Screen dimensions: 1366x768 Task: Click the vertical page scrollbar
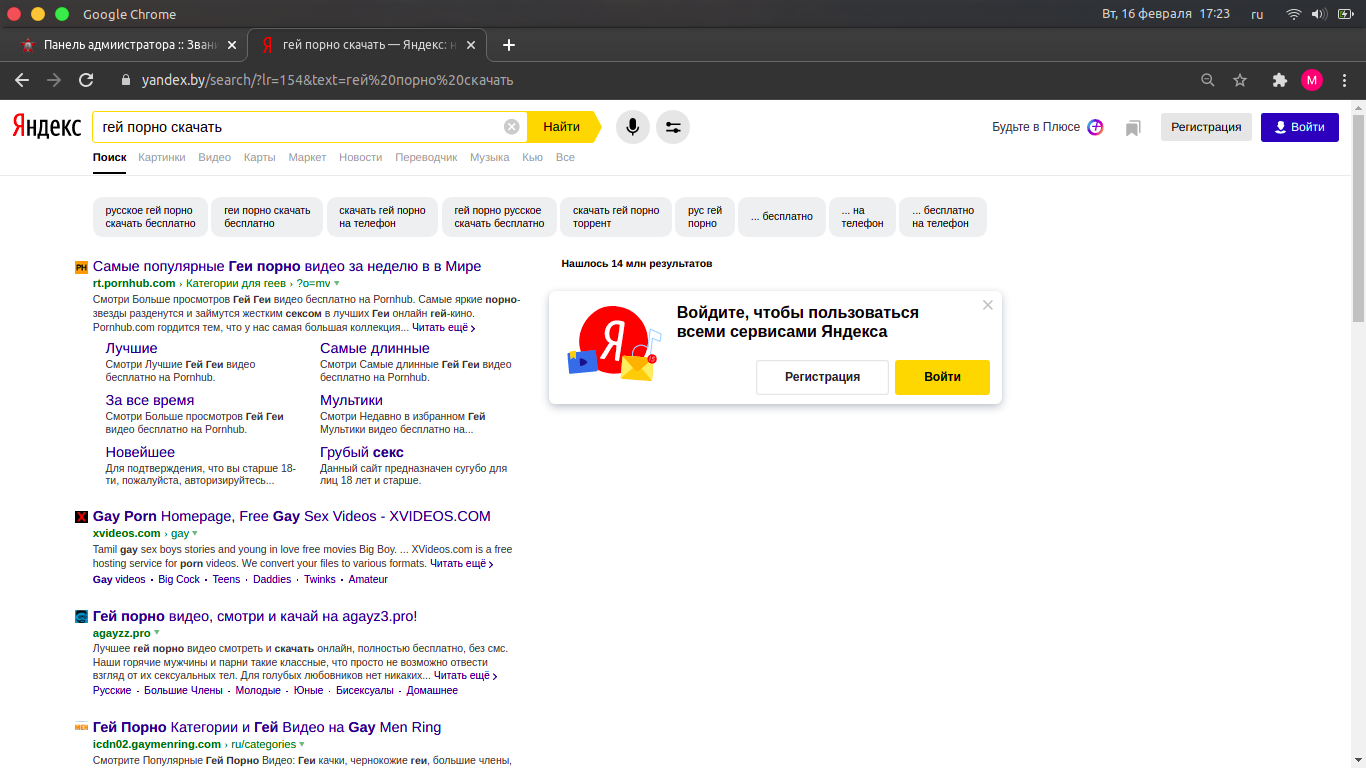1358,220
